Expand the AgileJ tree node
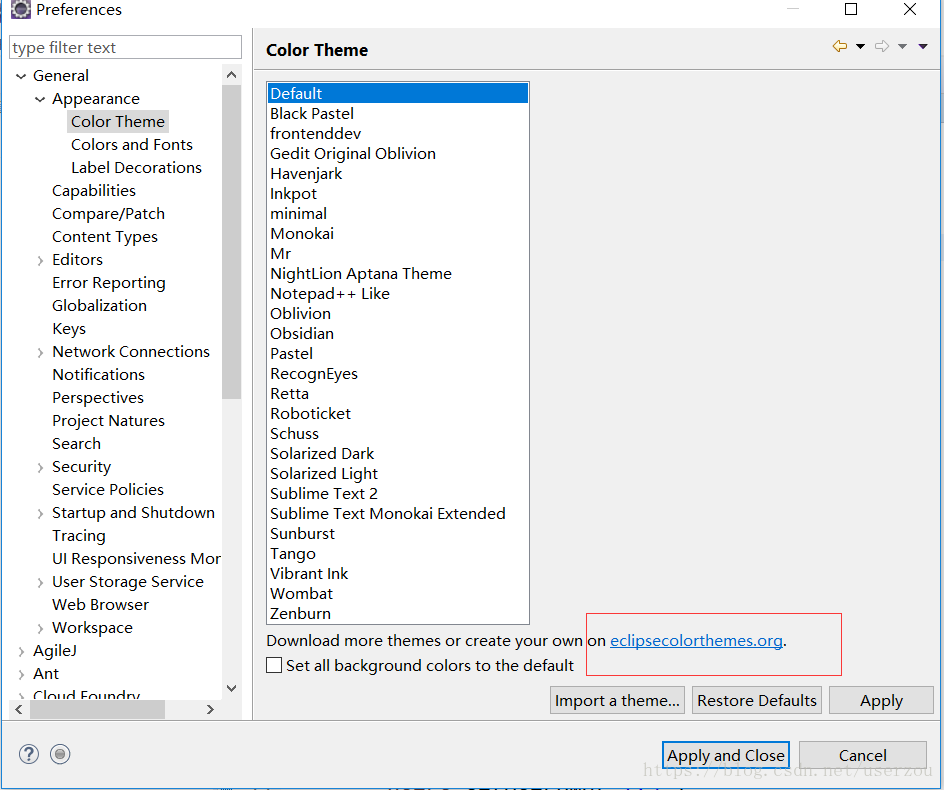Viewport: 944px width, 790px height. pyautogui.click(x=21, y=651)
